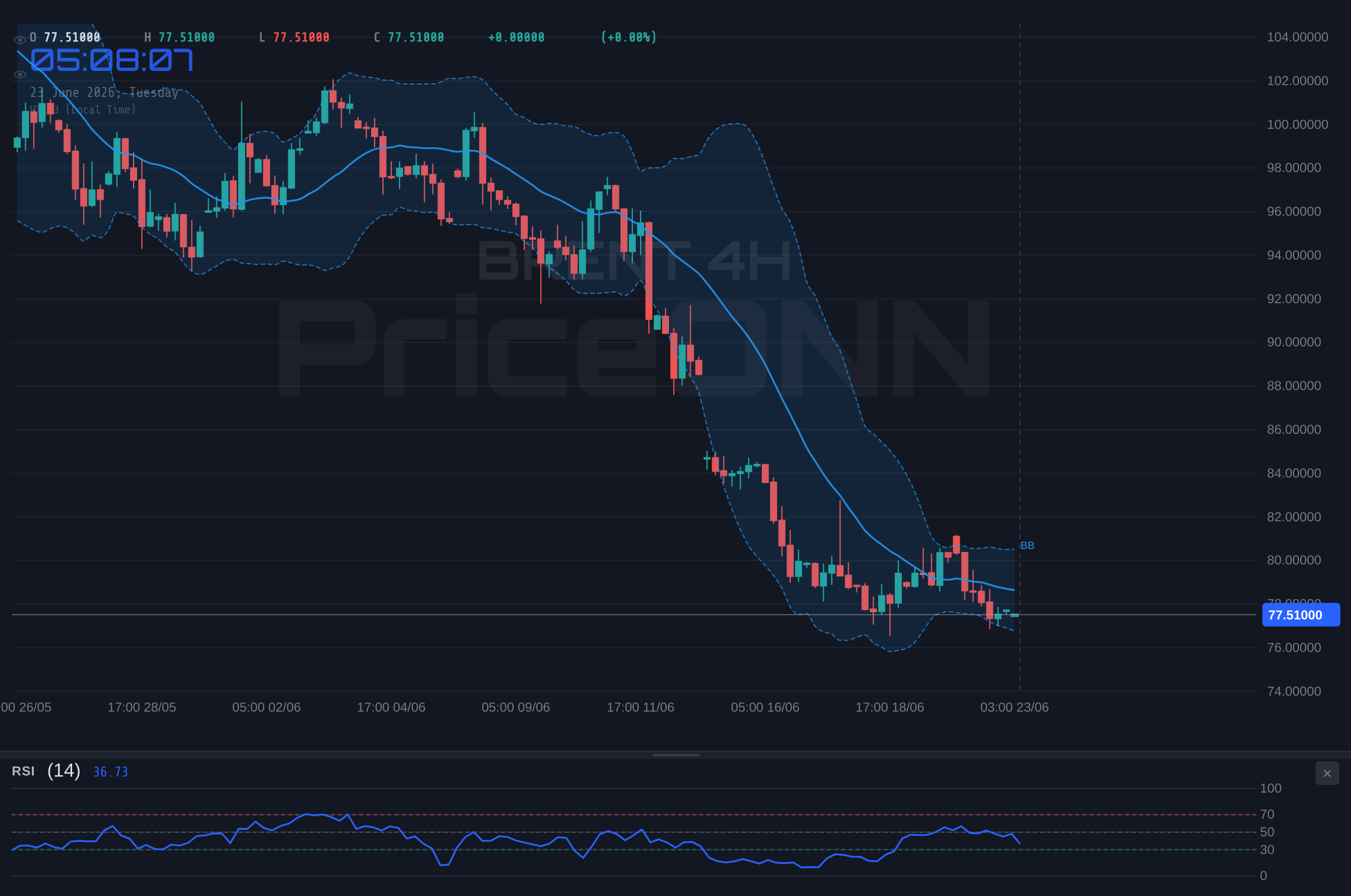Click the 17:00 28/05 time axis label
Screen dimensions: 1351x896
click(142, 707)
